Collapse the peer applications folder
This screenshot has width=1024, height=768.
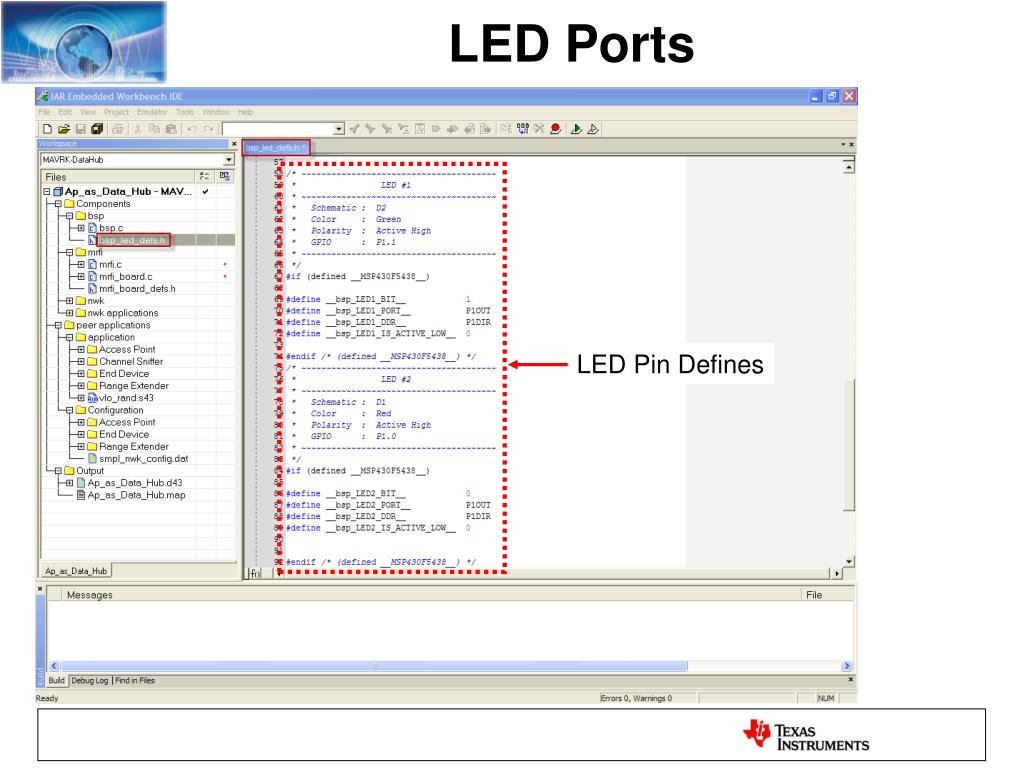click(58, 325)
